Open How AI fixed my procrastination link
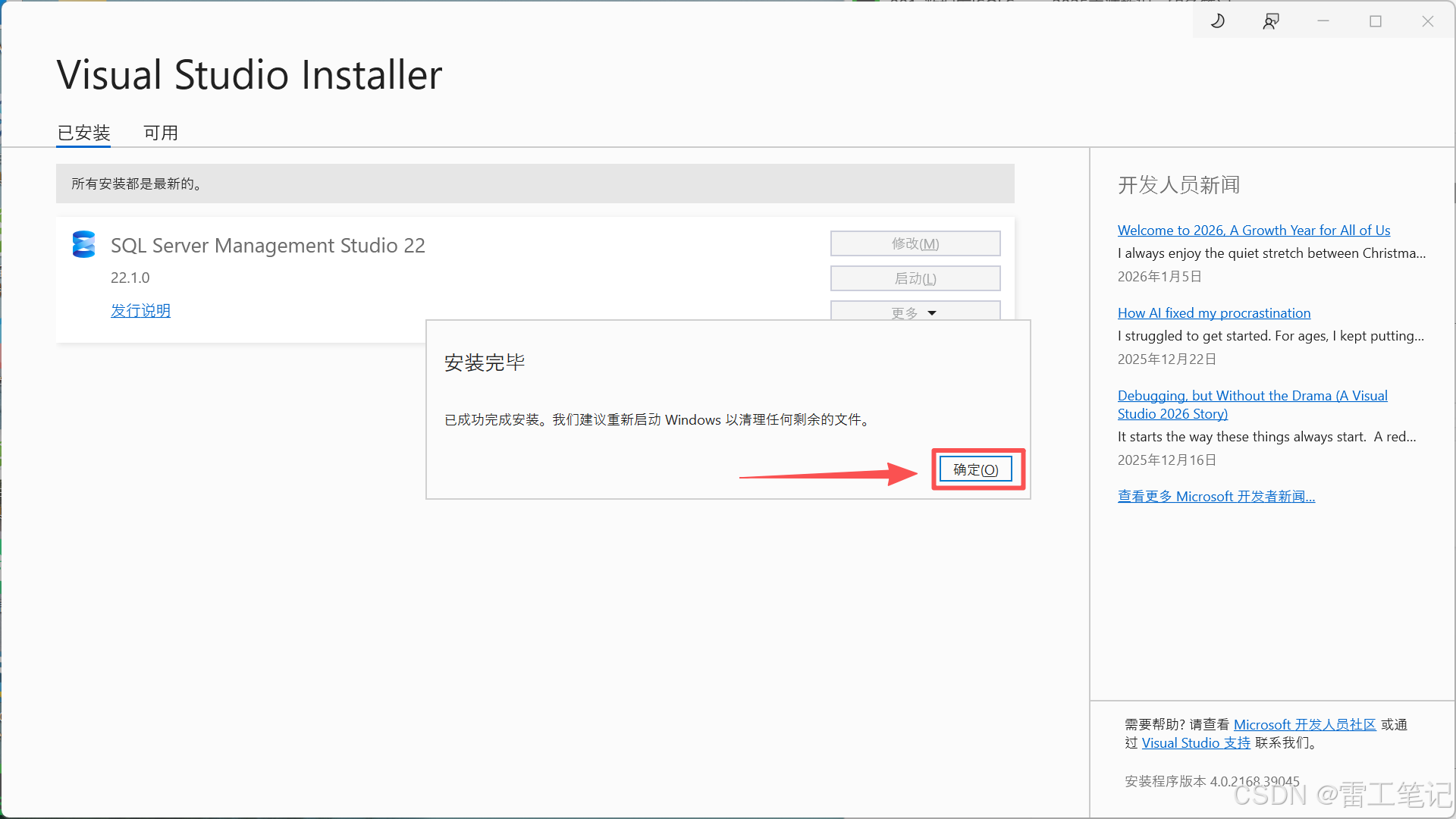The width and height of the screenshot is (1456, 819). coord(1213,312)
